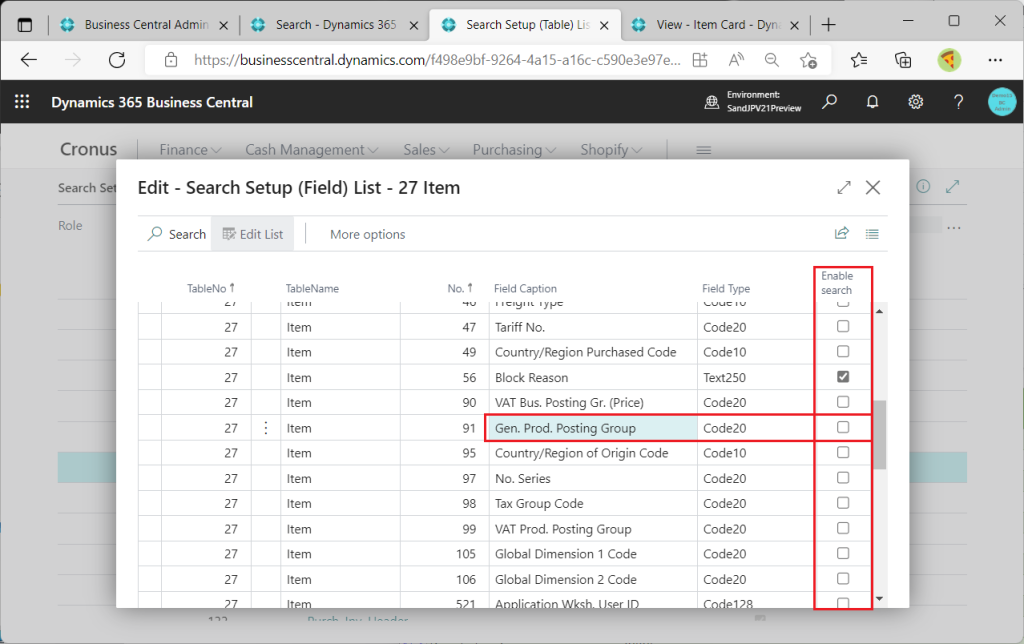Enable search for VAT Prod. Posting Group

point(843,528)
